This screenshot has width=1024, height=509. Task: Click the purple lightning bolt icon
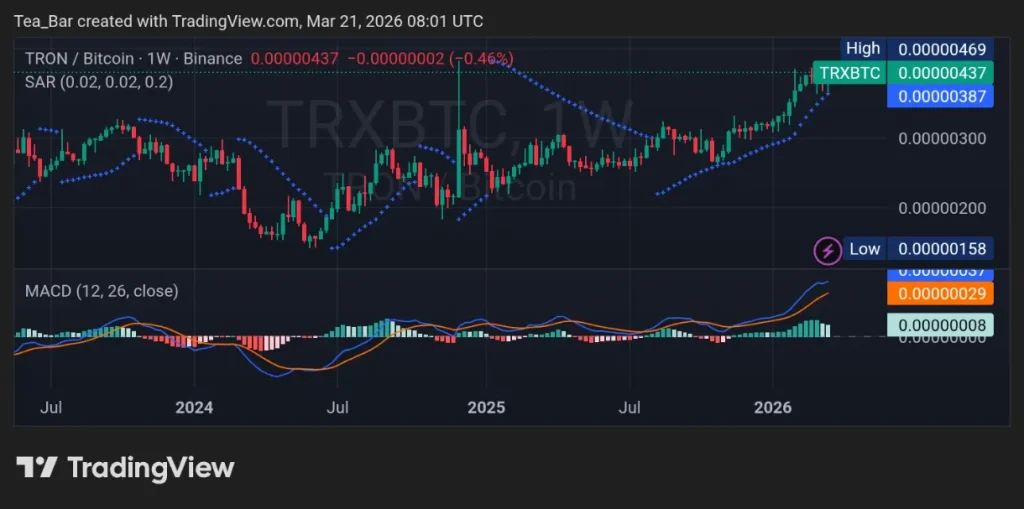coord(827,249)
